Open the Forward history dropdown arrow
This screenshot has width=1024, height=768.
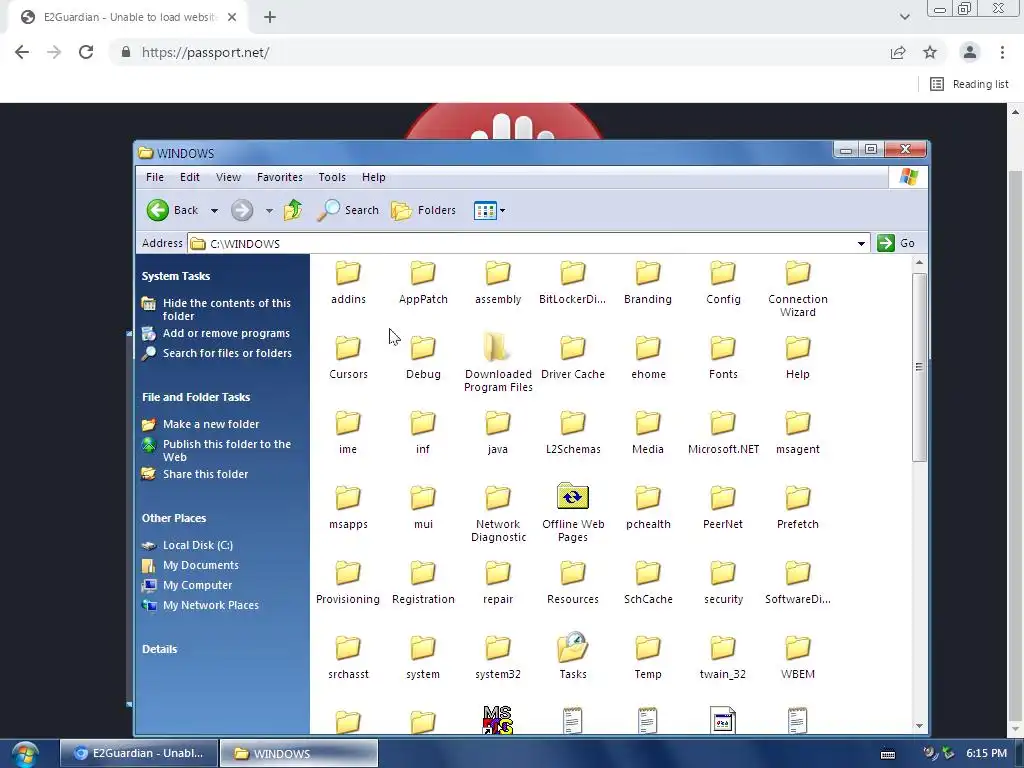coord(269,210)
